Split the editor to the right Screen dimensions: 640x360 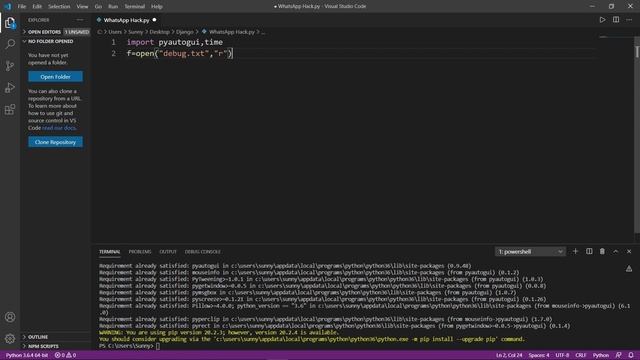(x=616, y=20)
